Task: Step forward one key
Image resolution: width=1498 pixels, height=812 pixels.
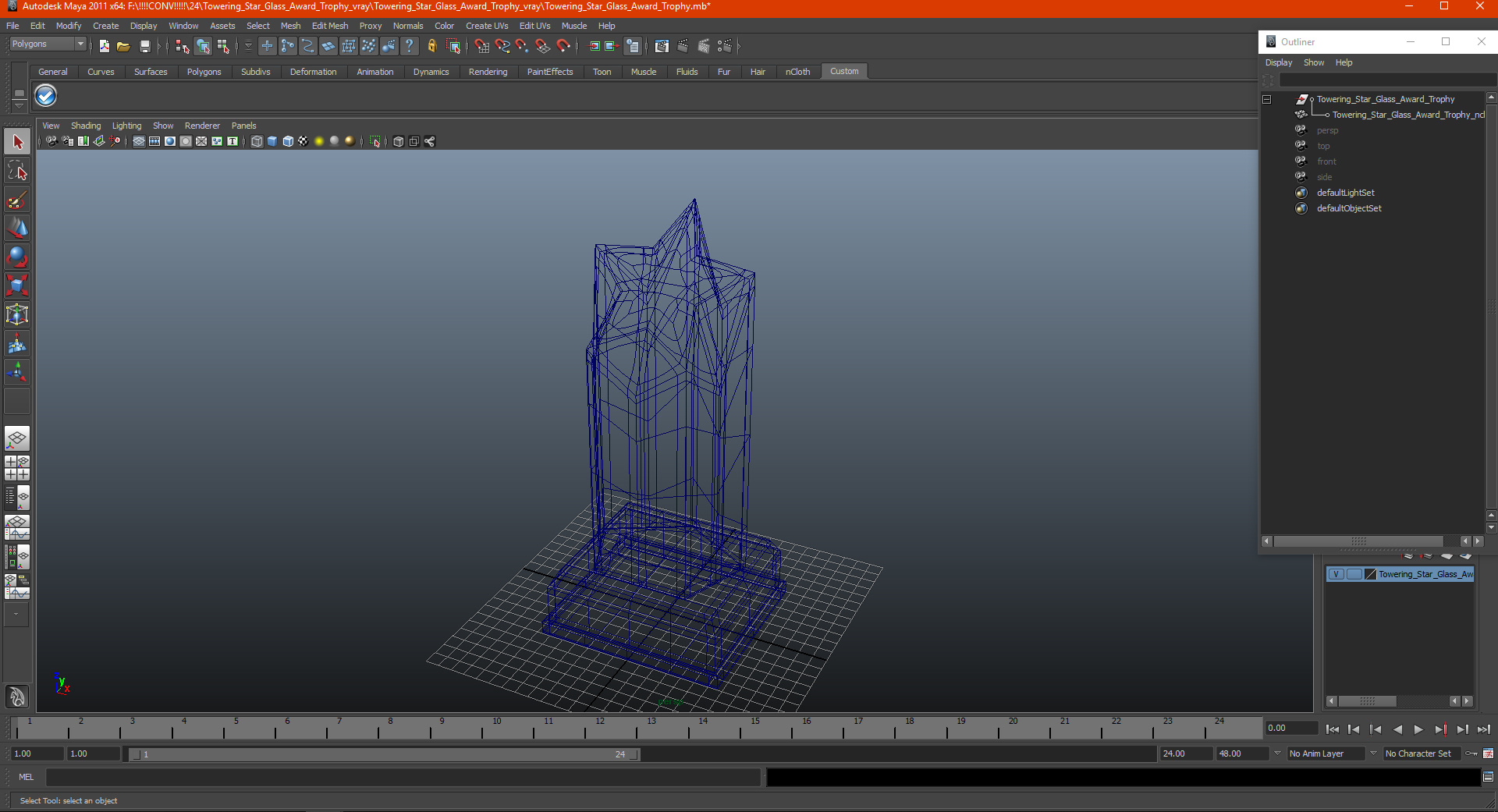Action: (1440, 729)
